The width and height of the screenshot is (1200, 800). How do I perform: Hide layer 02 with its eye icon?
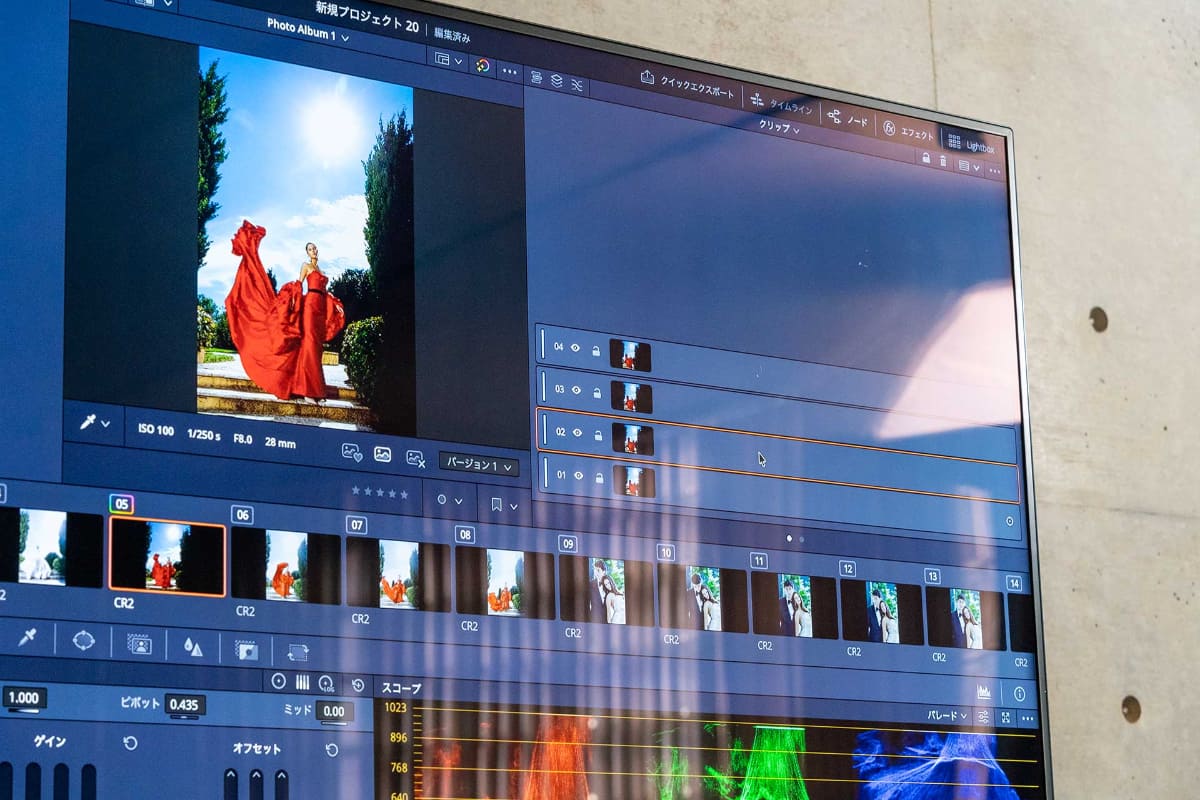[576, 431]
